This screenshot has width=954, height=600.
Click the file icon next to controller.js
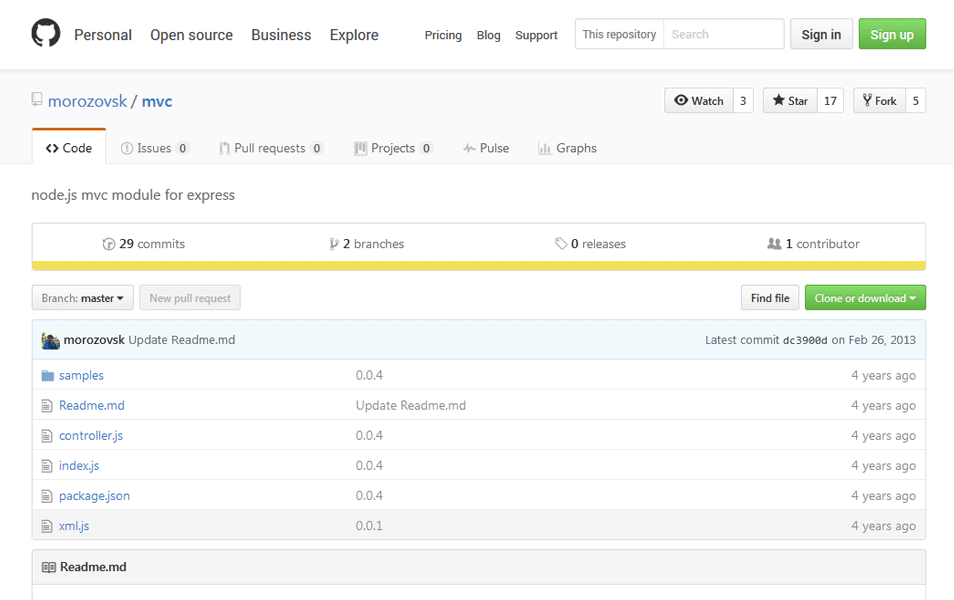pos(47,436)
